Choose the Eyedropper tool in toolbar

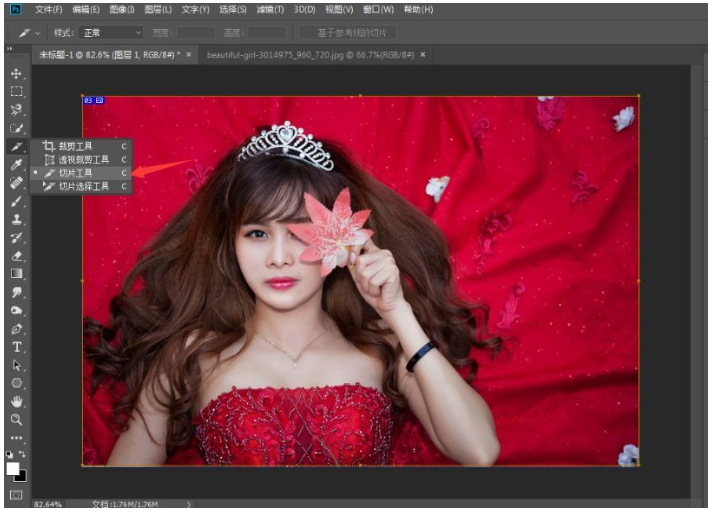17,165
